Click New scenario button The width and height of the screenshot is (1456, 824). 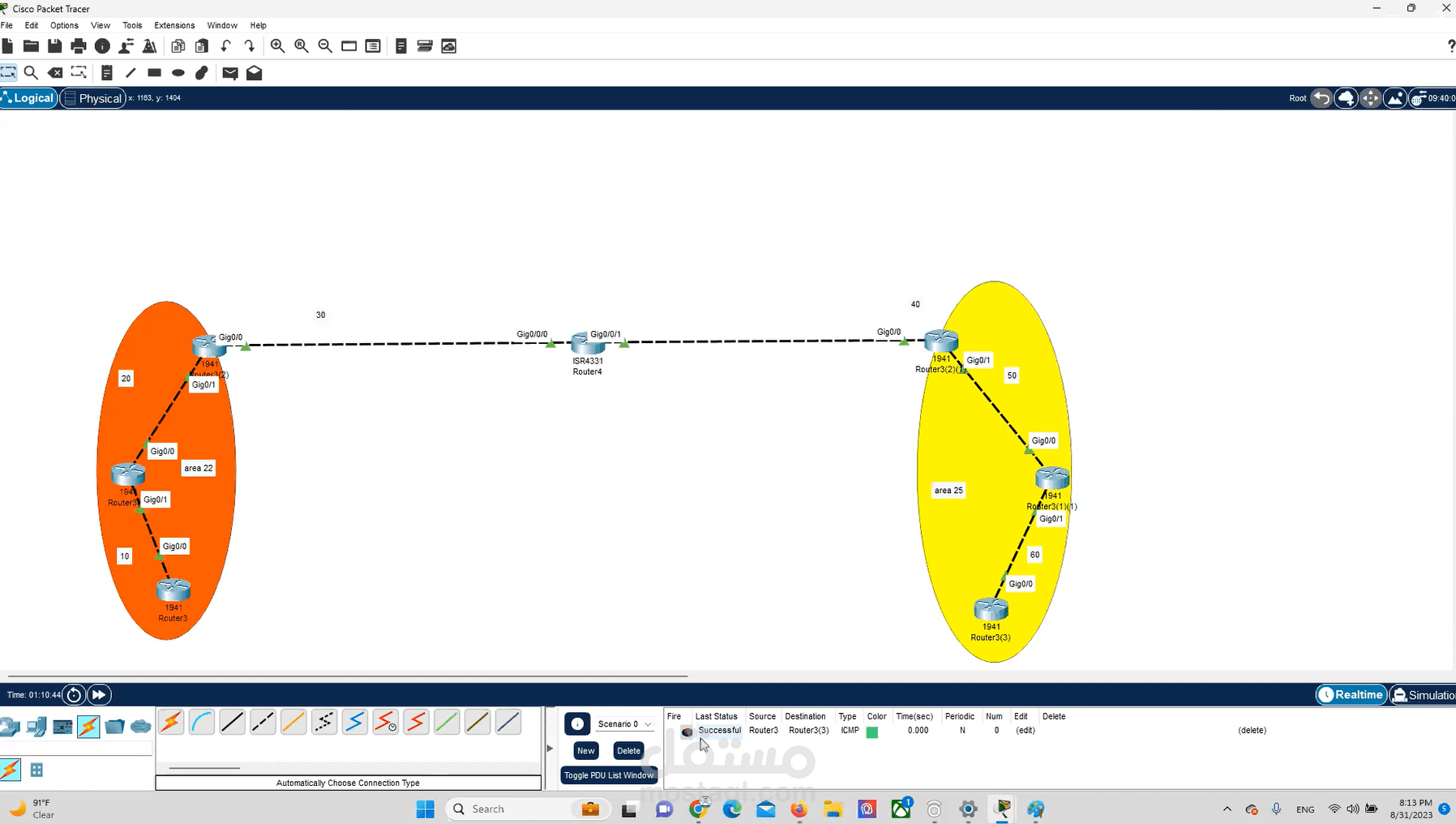(586, 751)
